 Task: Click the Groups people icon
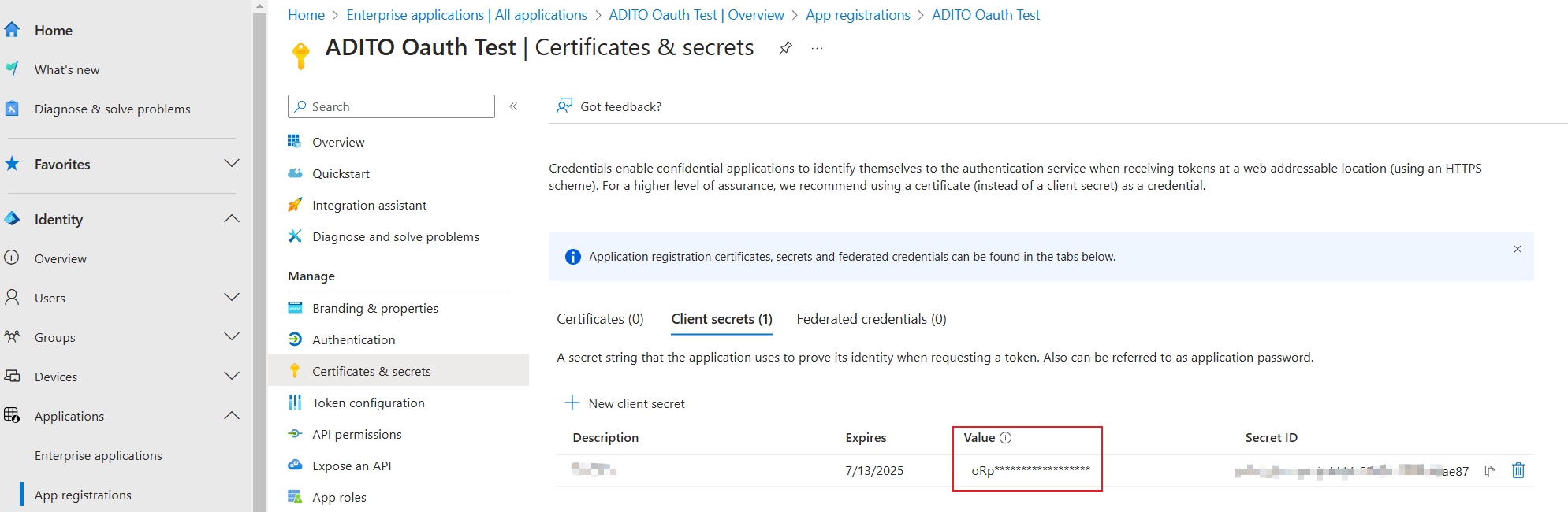tap(12, 336)
